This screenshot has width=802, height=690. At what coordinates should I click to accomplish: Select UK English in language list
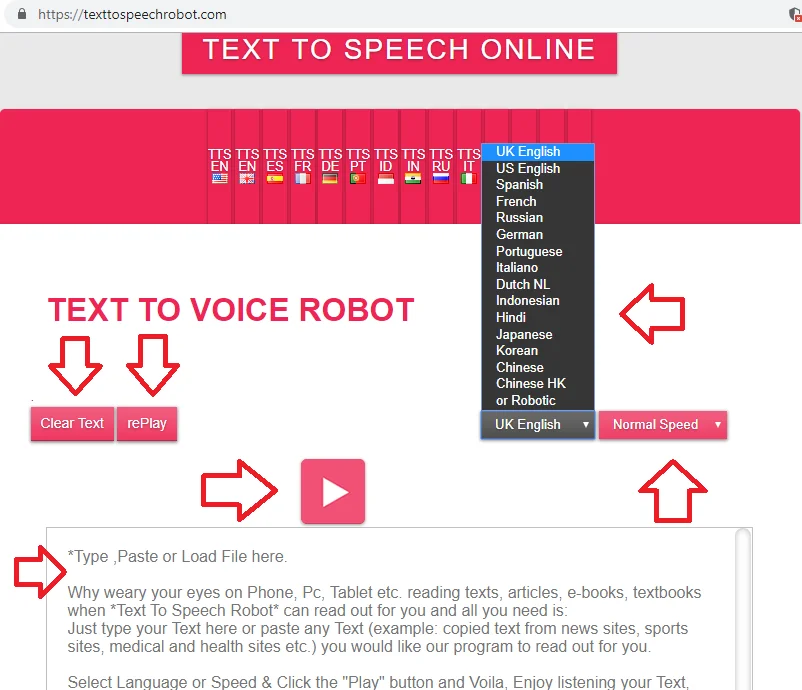click(538, 152)
